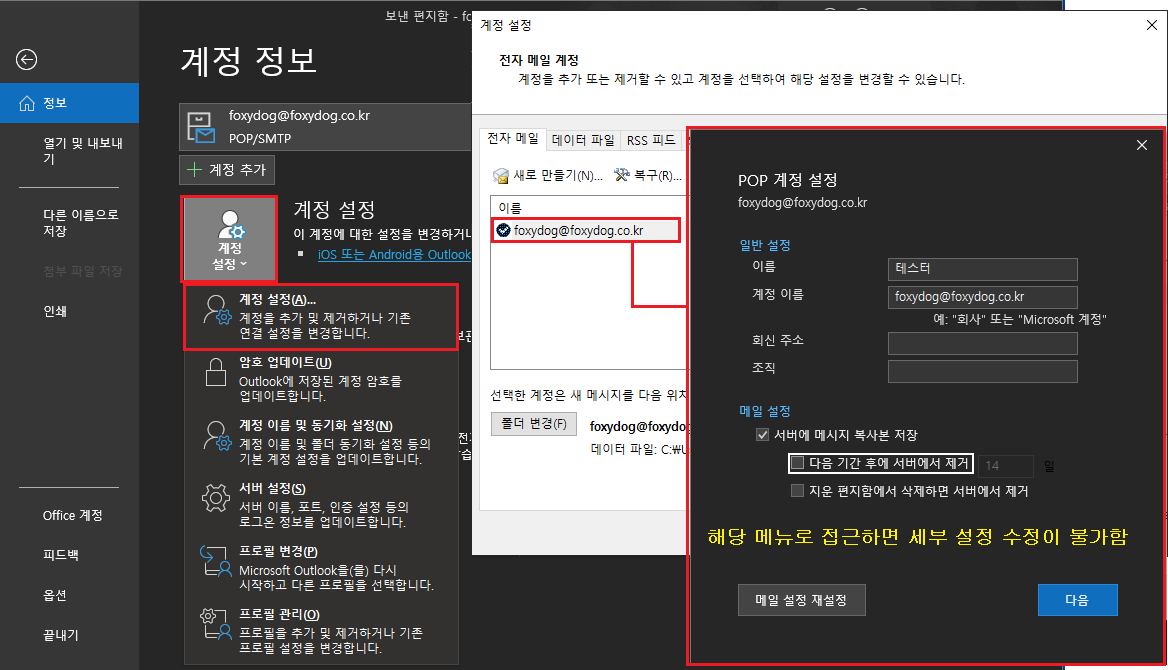Click the 계정 추가 button
Image resolution: width=1168 pixels, height=670 pixels.
[x=227, y=170]
